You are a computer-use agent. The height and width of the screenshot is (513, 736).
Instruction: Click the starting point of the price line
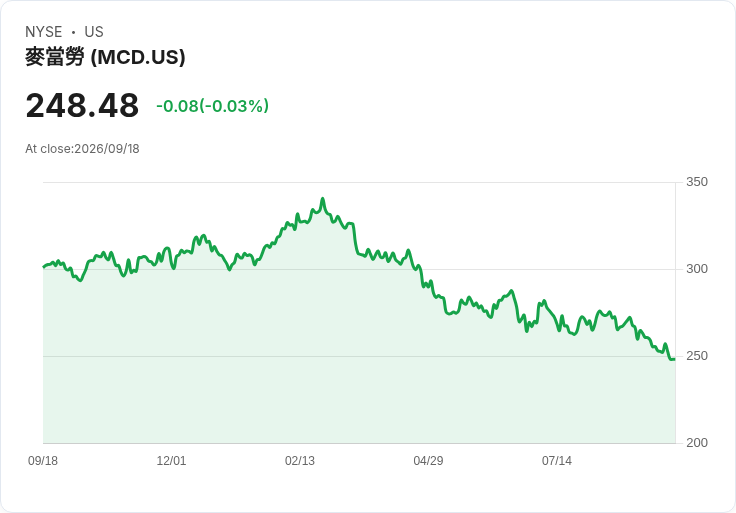pos(44,267)
